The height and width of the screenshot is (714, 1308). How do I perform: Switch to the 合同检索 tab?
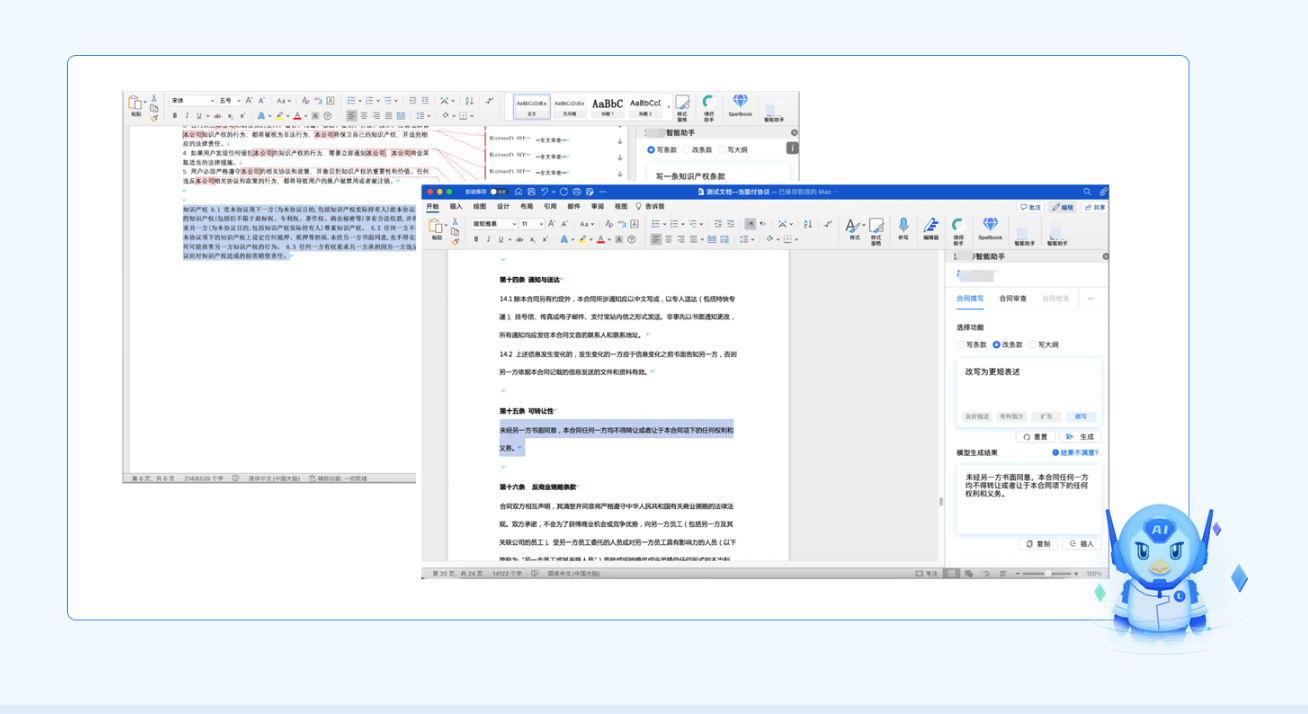(1056, 298)
